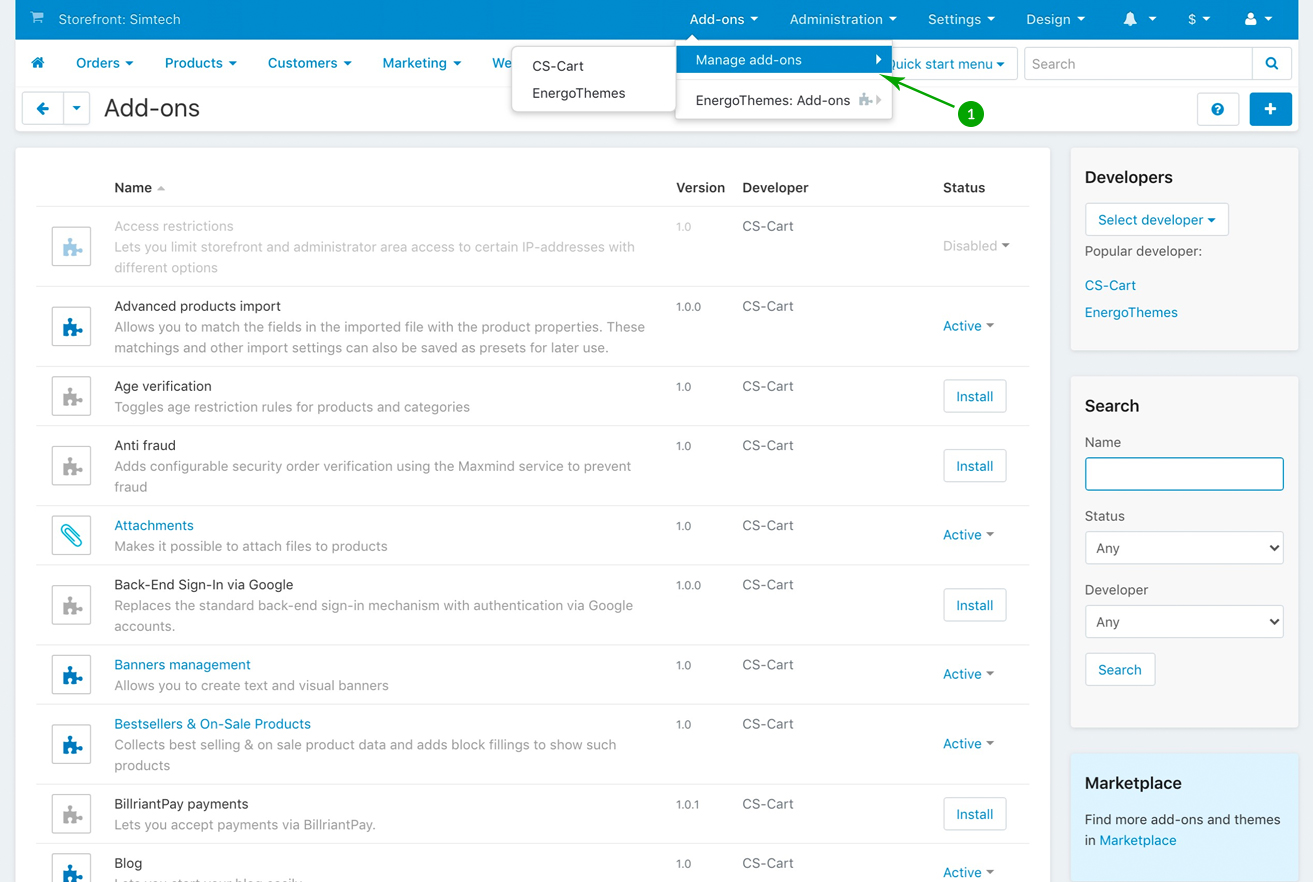Open the Marketplace link

pos(1137,841)
